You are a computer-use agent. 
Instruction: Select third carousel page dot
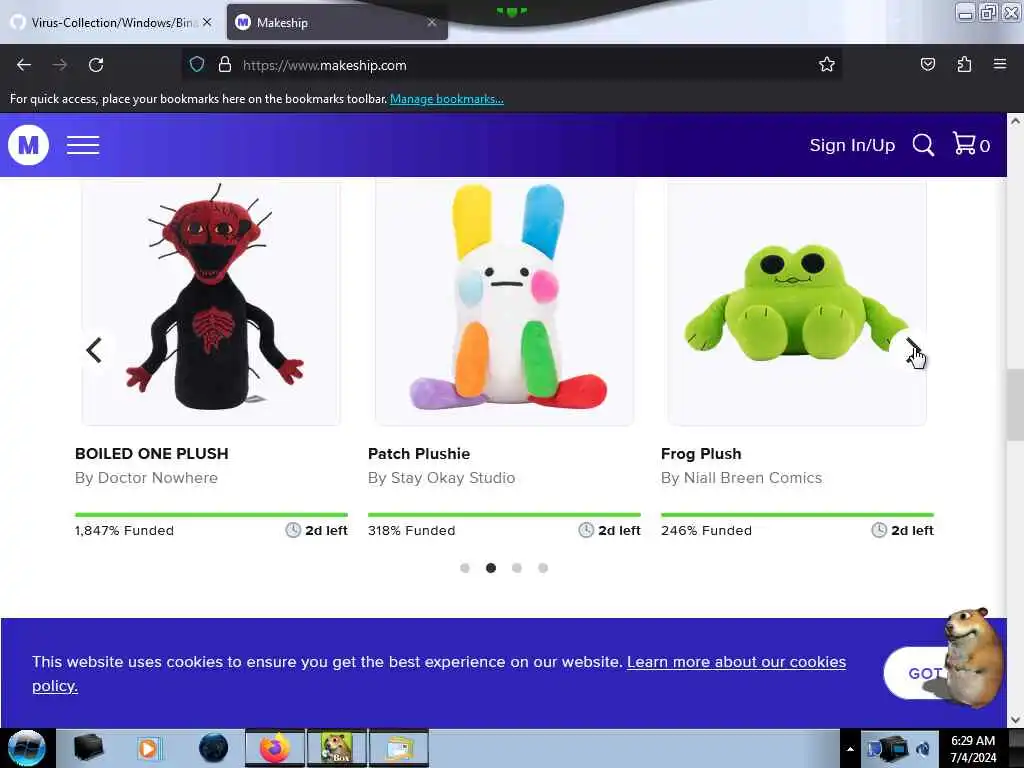517,568
